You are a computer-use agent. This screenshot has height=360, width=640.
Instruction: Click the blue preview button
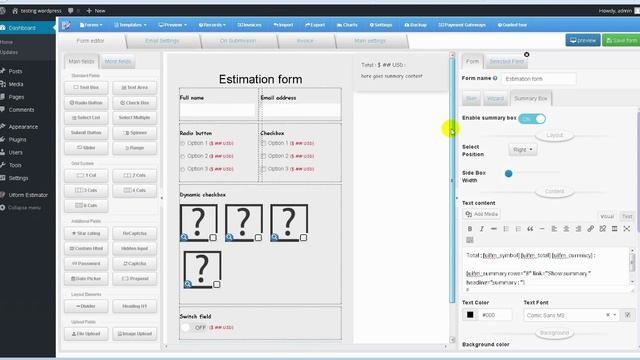click(x=583, y=40)
